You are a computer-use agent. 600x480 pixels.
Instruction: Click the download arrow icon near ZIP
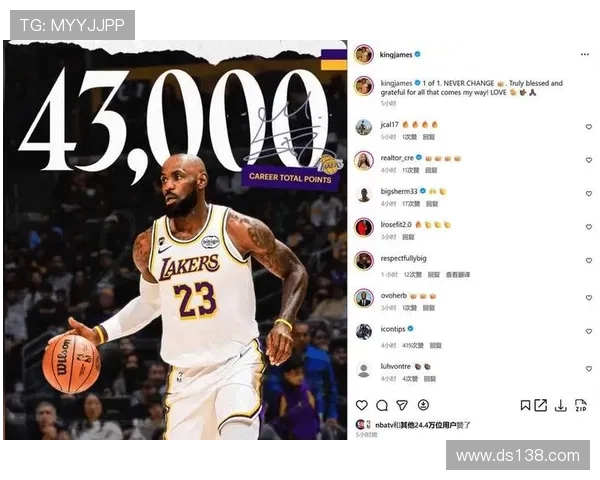(x=561, y=406)
